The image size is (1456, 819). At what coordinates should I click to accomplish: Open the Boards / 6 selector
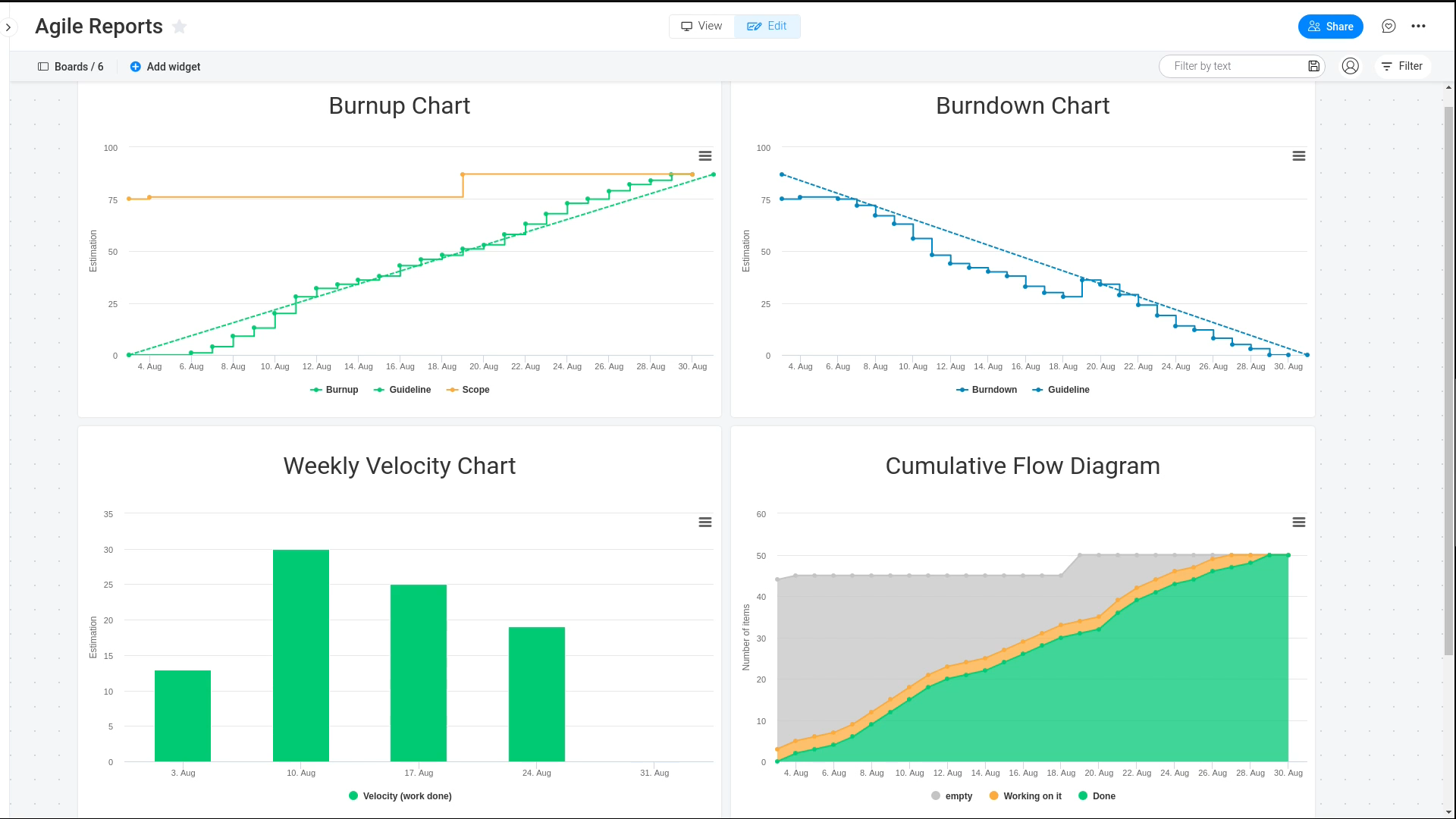(71, 67)
